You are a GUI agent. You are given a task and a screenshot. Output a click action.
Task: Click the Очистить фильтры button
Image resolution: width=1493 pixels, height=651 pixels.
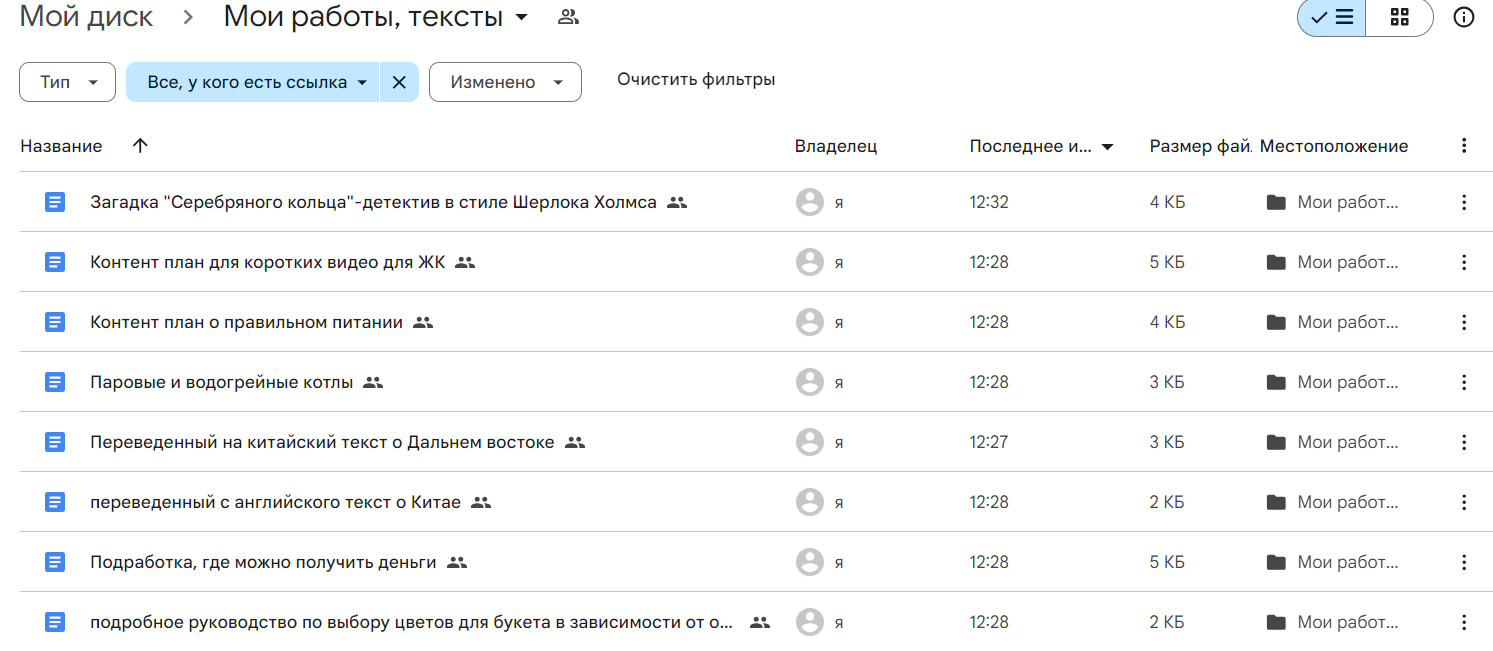[696, 80]
